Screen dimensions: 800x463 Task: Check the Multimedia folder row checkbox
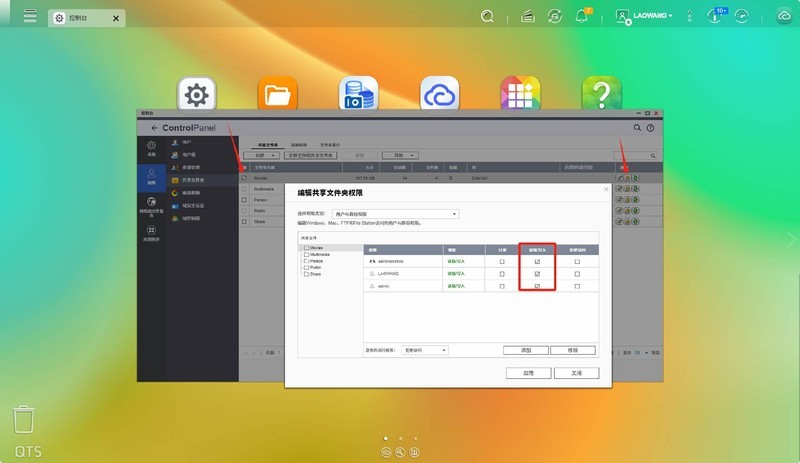[244, 189]
